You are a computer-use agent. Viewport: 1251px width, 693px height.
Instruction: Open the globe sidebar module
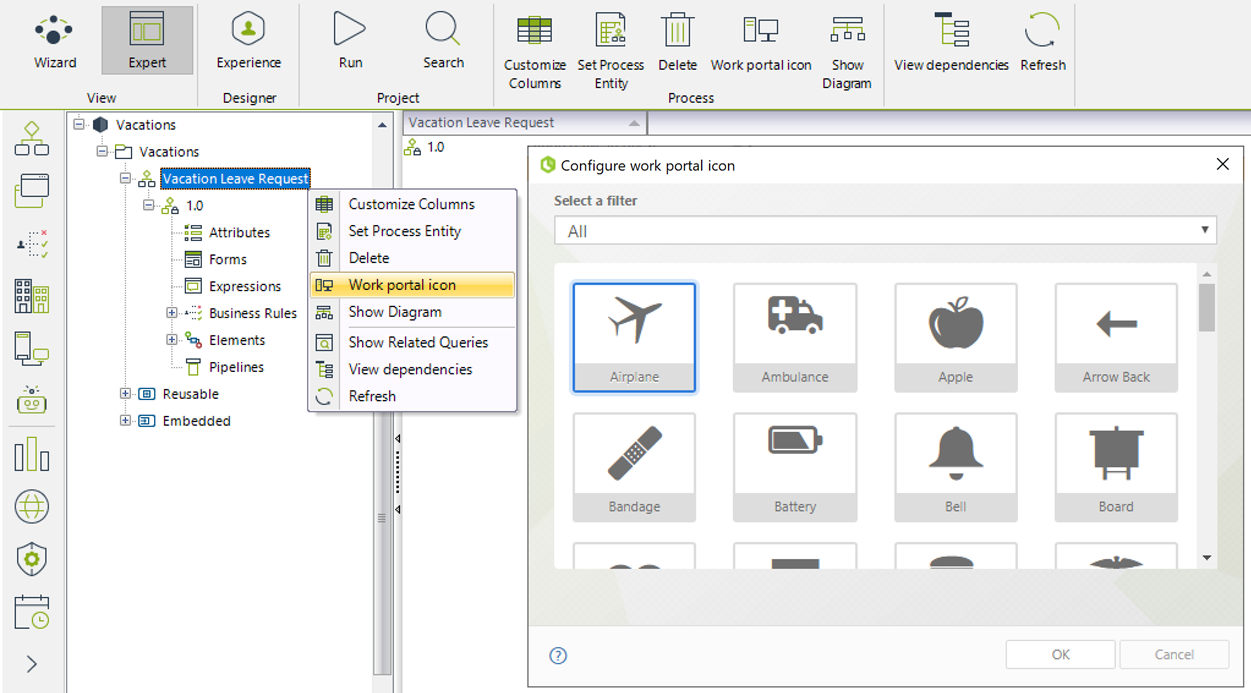coord(32,506)
